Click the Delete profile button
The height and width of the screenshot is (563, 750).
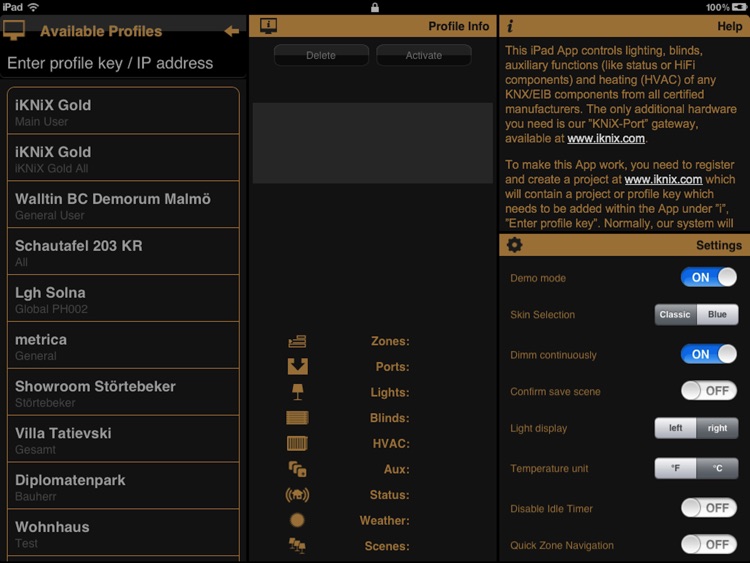pyautogui.click(x=321, y=55)
